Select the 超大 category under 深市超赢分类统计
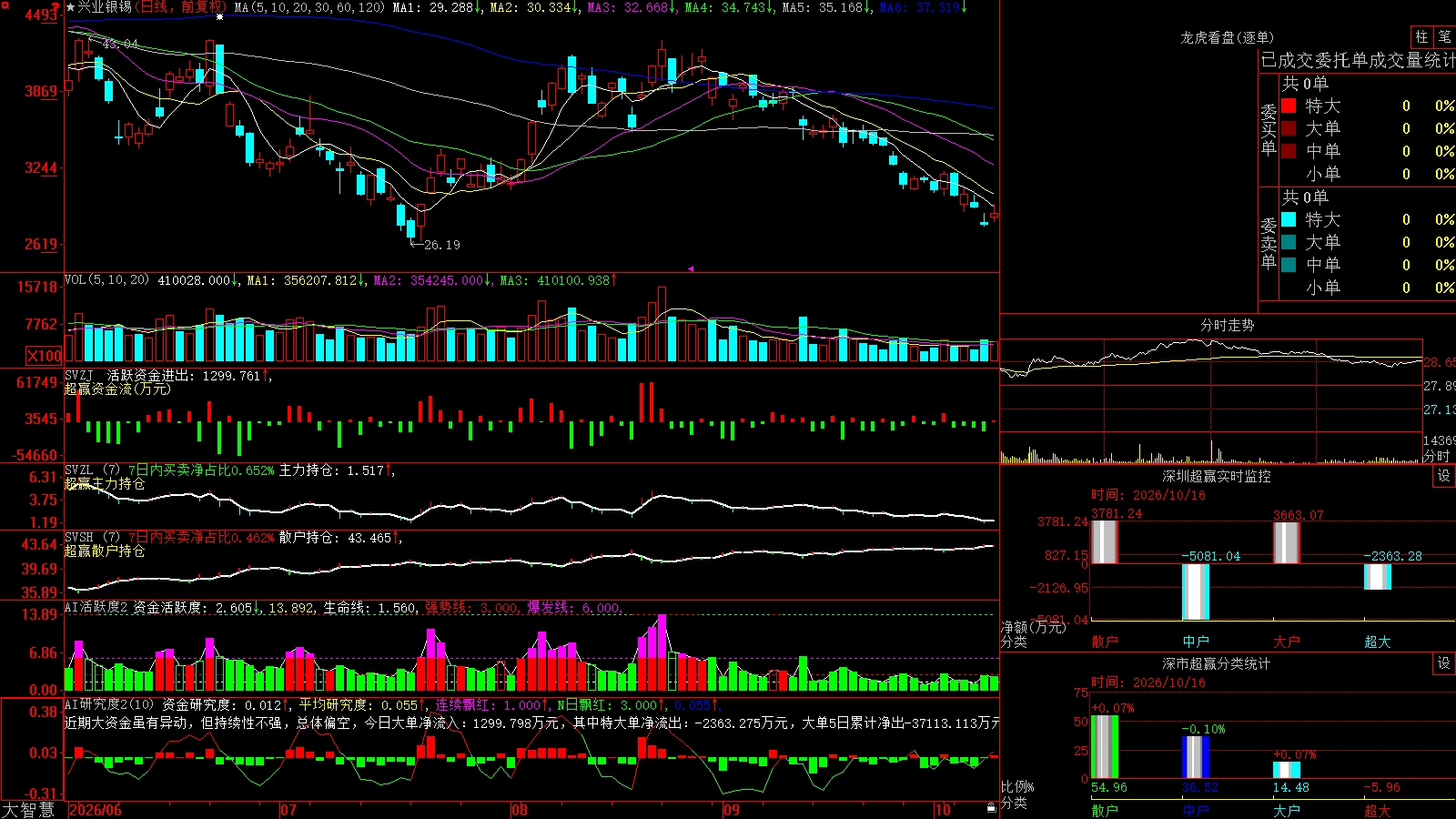This screenshot has height=819, width=1456. (1378, 811)
